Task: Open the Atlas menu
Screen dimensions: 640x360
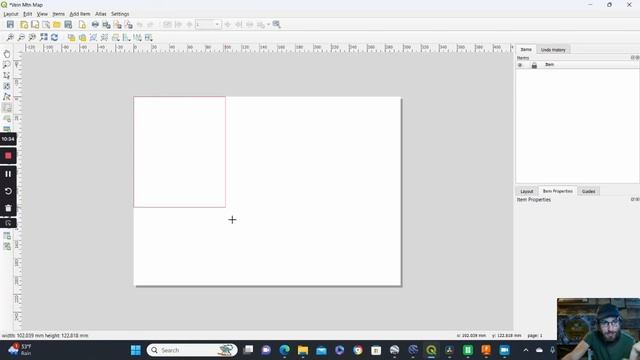Action: (x=100, y=14)
